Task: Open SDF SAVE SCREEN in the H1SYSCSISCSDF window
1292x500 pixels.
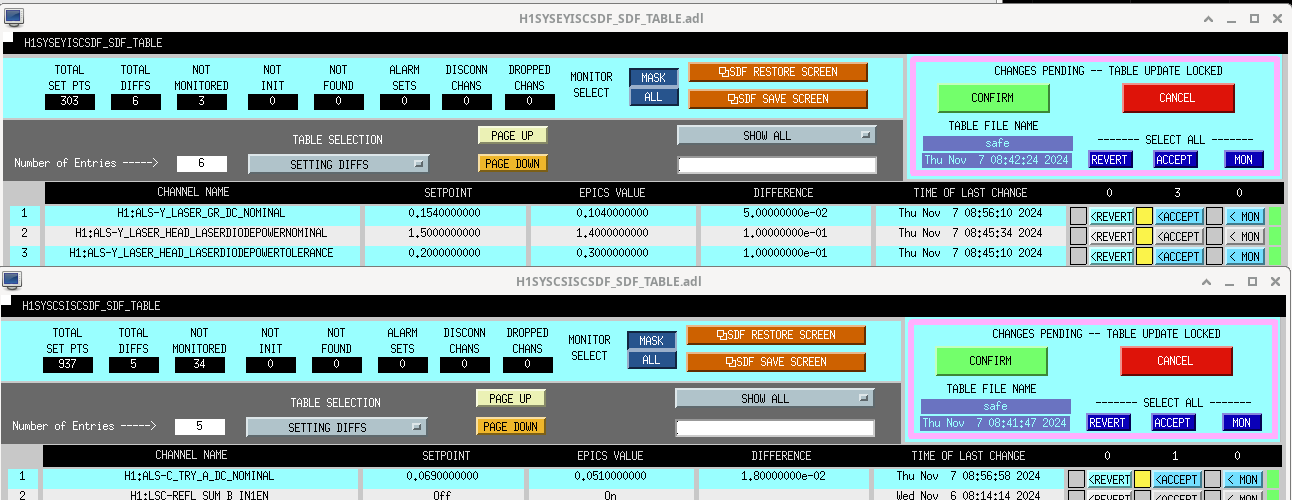Action: (775, 361)
